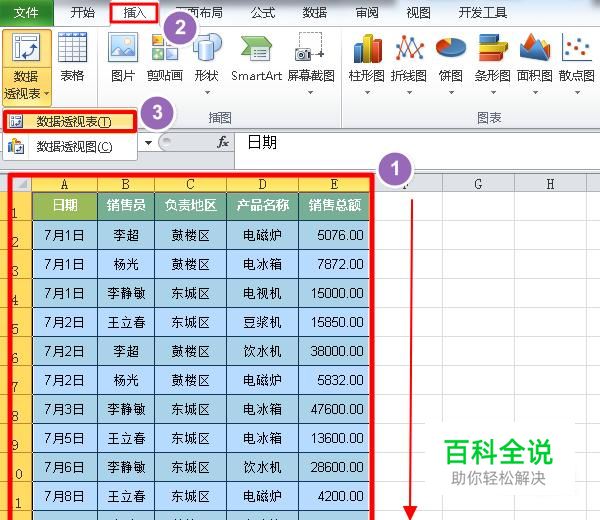Screen dimensions: 600x520
Task: Insert a 柱形图 column chart
Action: [x=367, y=48]
